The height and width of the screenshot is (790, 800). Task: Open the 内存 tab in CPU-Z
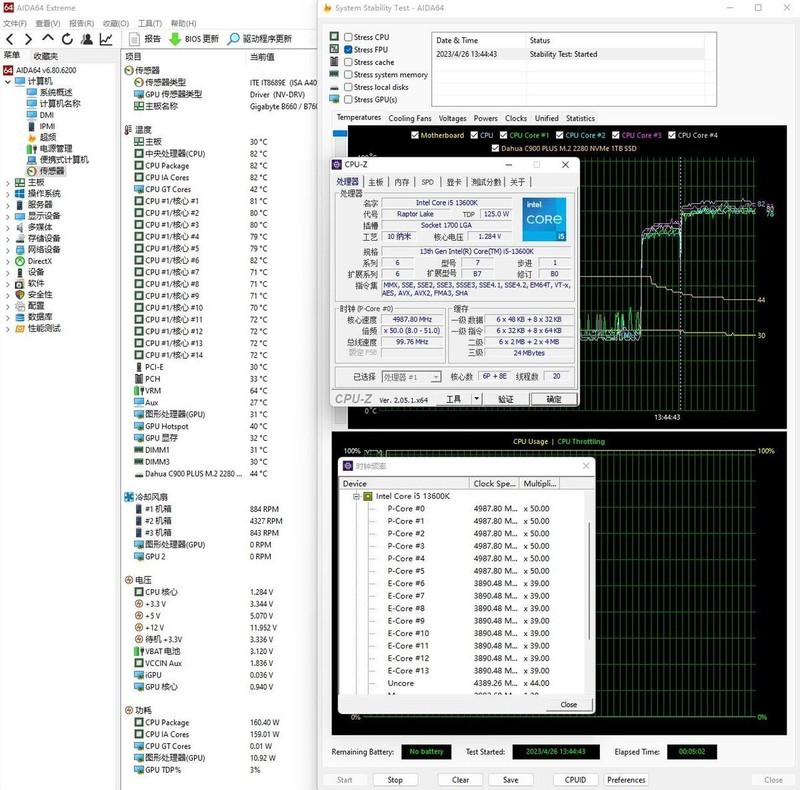402,182
